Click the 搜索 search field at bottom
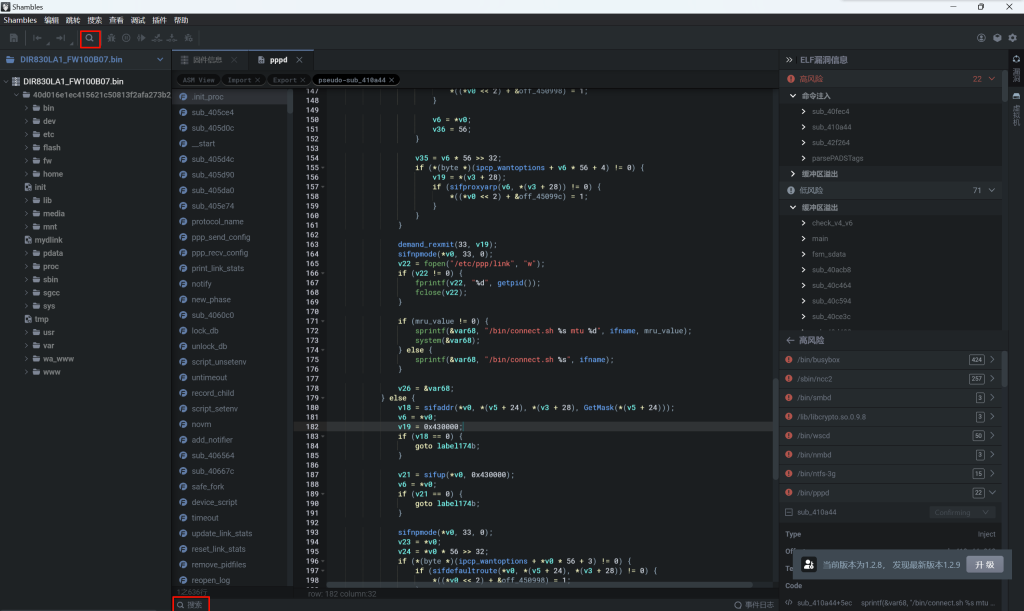The height and width of the screenshot is (611, 1024). point(194,604)
